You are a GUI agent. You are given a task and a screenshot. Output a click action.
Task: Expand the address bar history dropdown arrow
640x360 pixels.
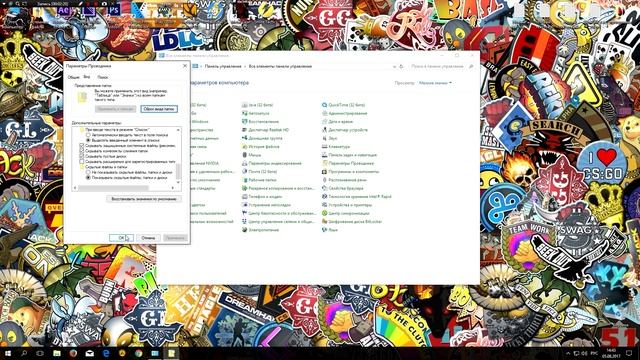click(394, 66)
